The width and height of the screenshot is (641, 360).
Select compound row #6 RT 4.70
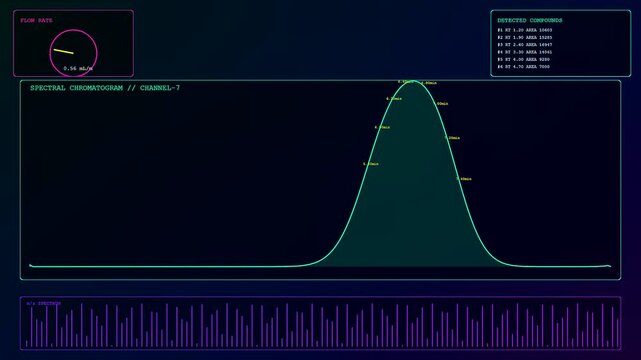point(523,67)
